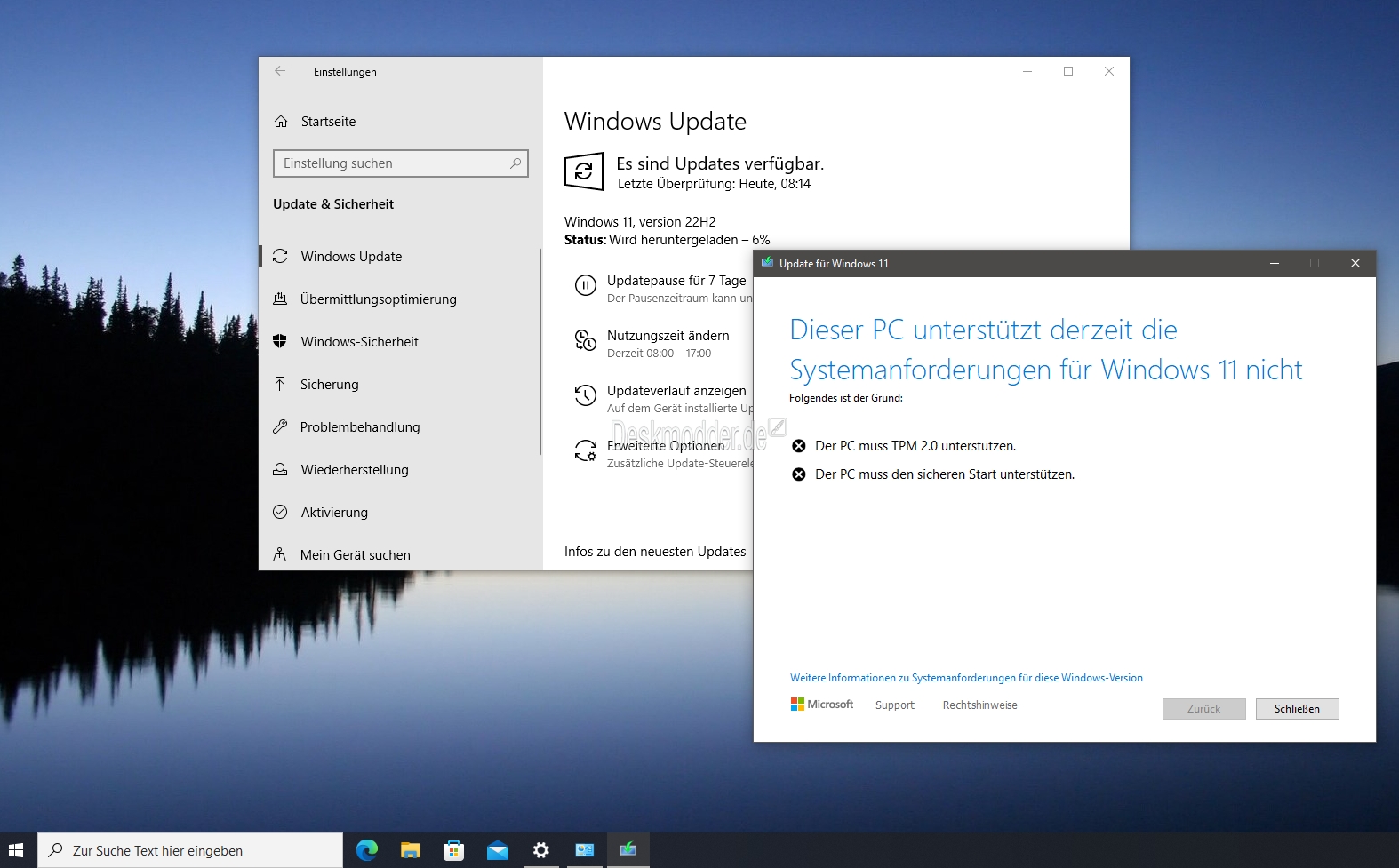Click the back arrow in Einstellungen
1399x868 pixels.
click(x=280, y=71)
